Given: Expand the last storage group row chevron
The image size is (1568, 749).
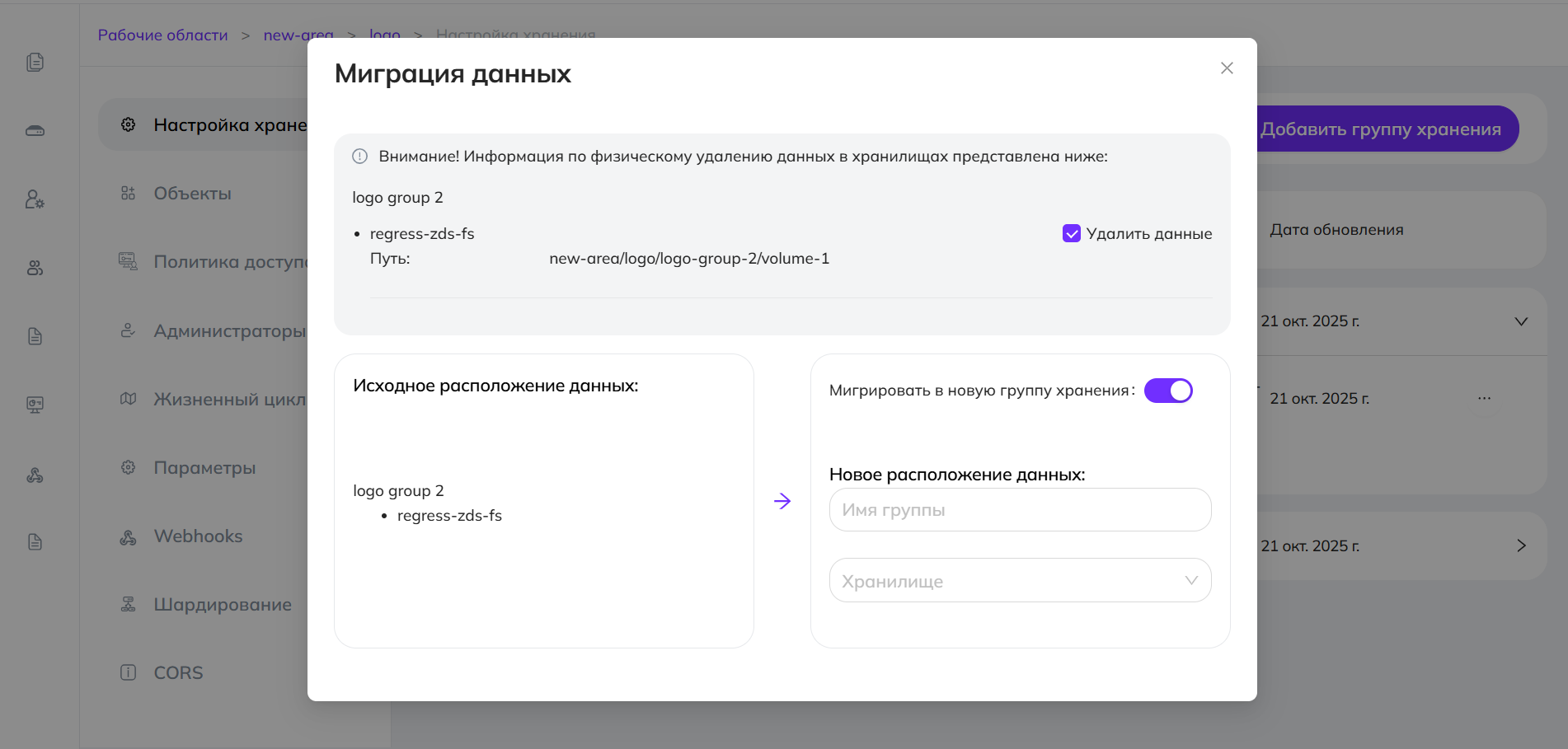Looking at the screenshot, I should (1521, 546).
